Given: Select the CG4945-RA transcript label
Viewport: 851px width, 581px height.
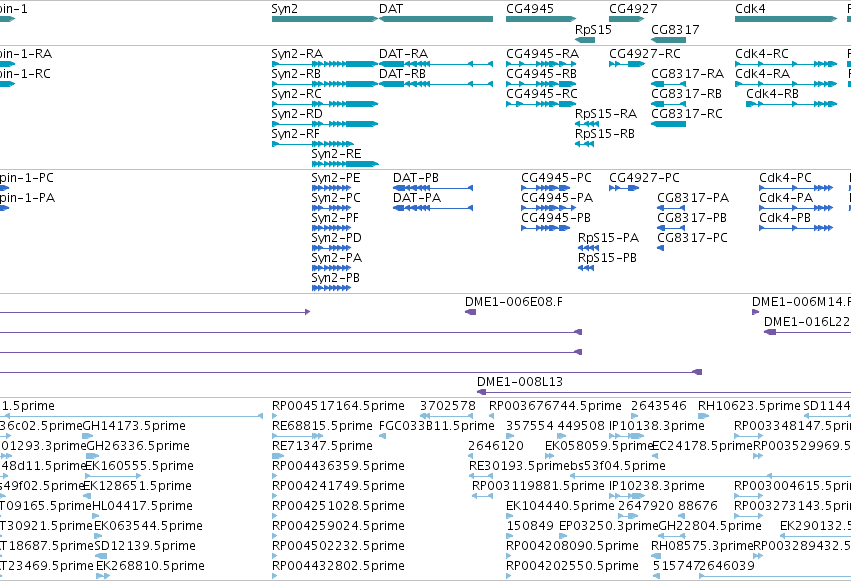Looking at the screenshot, I should [542, 54].
